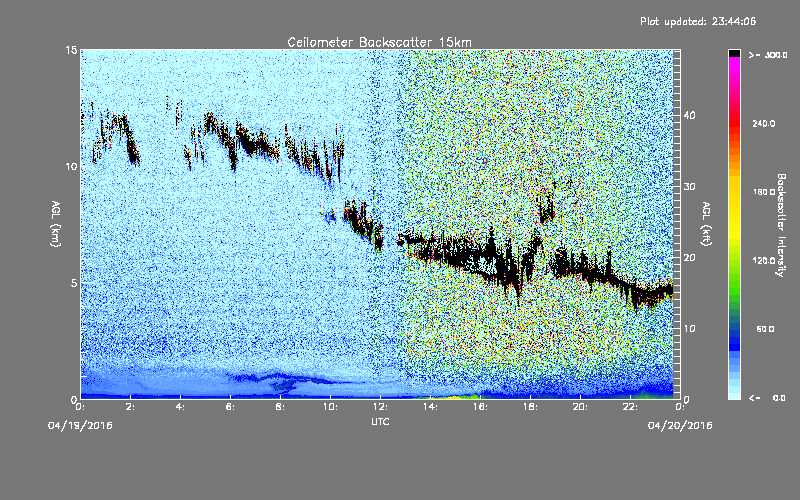This screenshot has height=500, width=800.
Task: Click the 40 tick on the kft axis
Action: coord(689,115)
